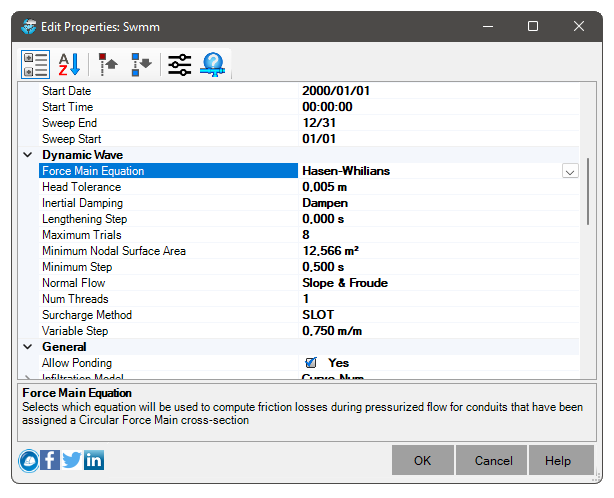
Task: Click the Cancel button
Action: (x=493, y=460)
